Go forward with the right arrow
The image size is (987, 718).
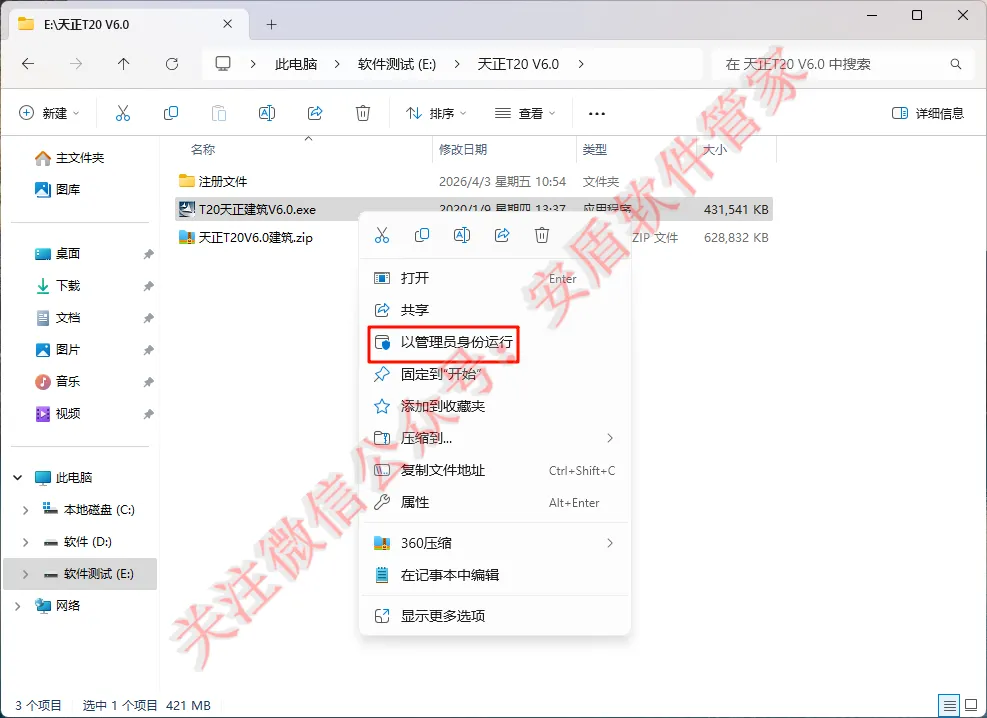coord(76,64)
